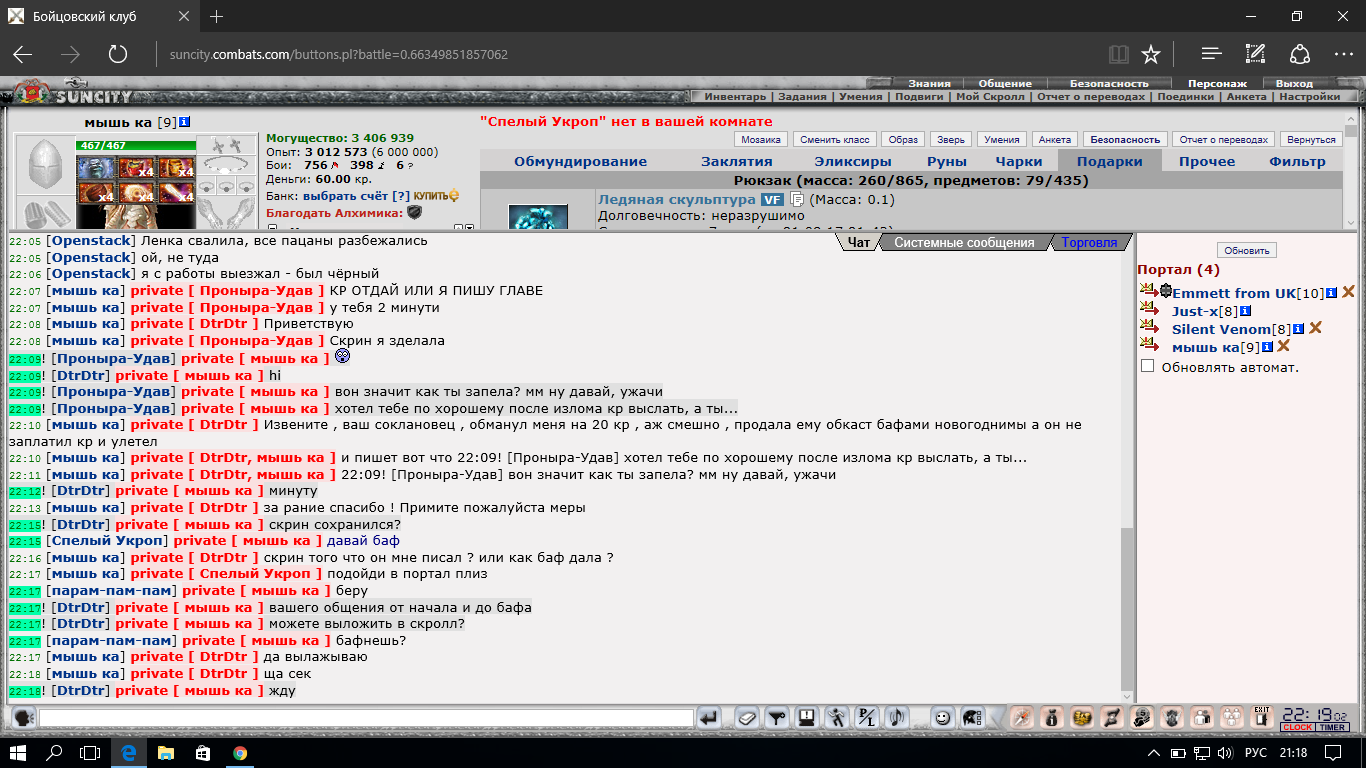
Task: Open info icon for Just-x
Action: [x=1245, y=311]
